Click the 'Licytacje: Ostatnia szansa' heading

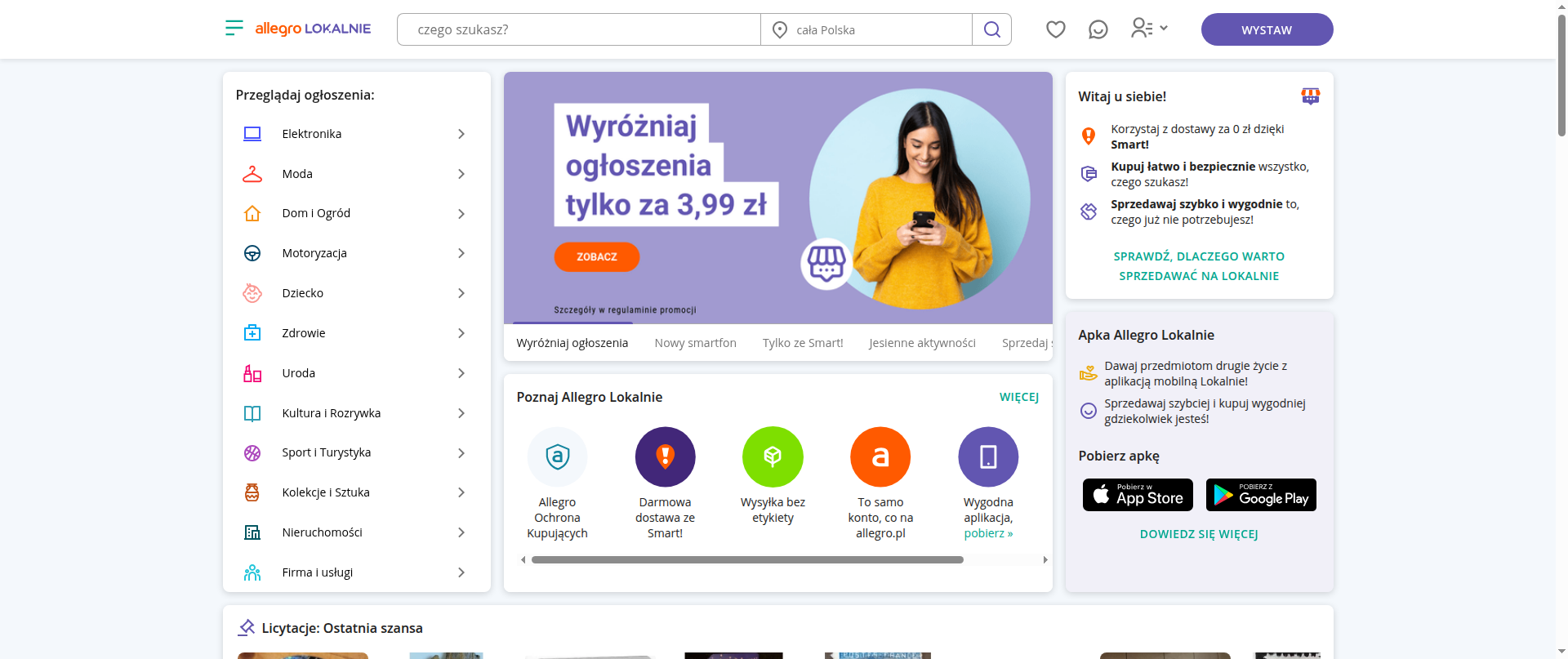coord(342,628)
